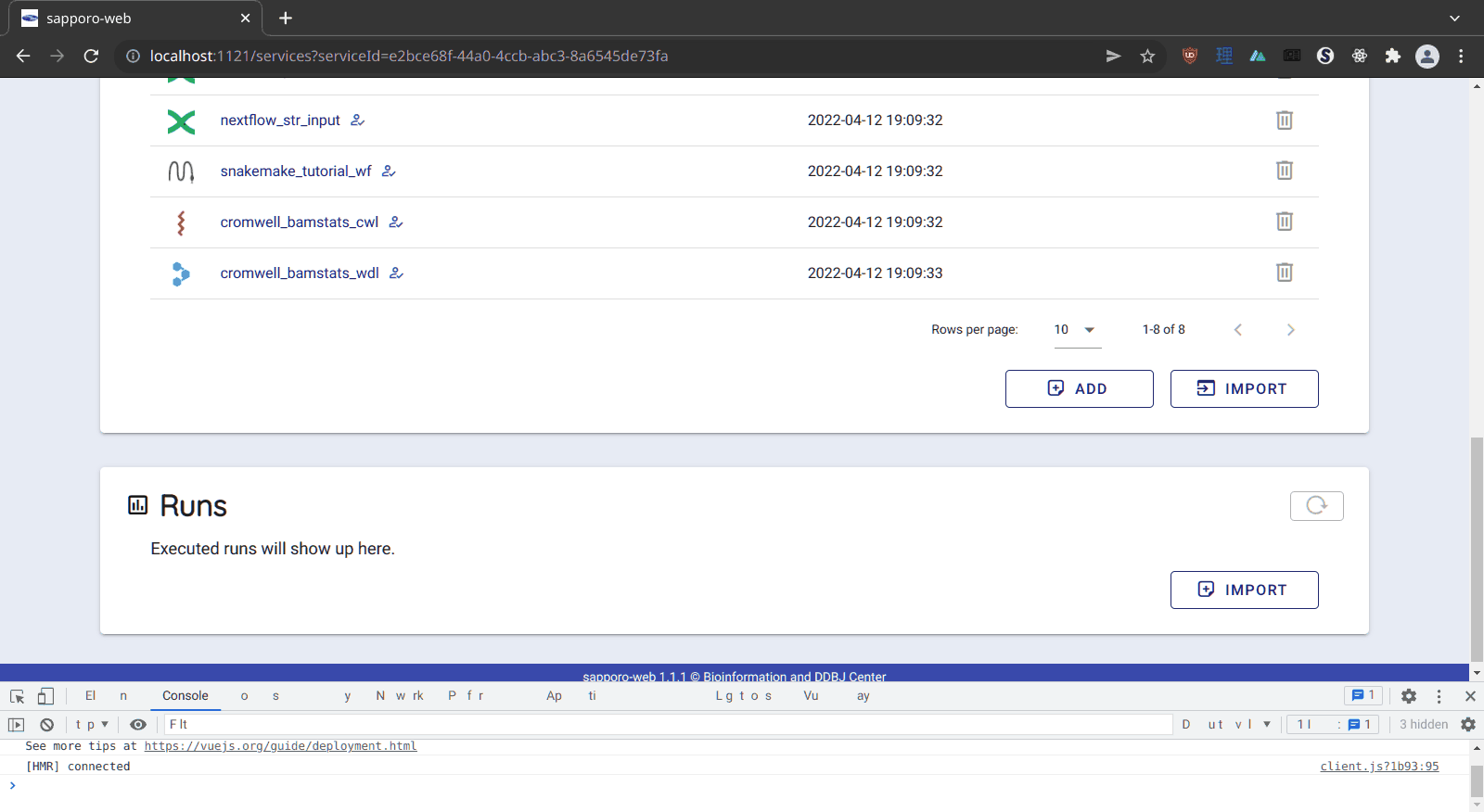1484x812 pixels.
Task: Click the edit icon next to cromwell_bamstats_wdl
Action: (x=396, y=273)
